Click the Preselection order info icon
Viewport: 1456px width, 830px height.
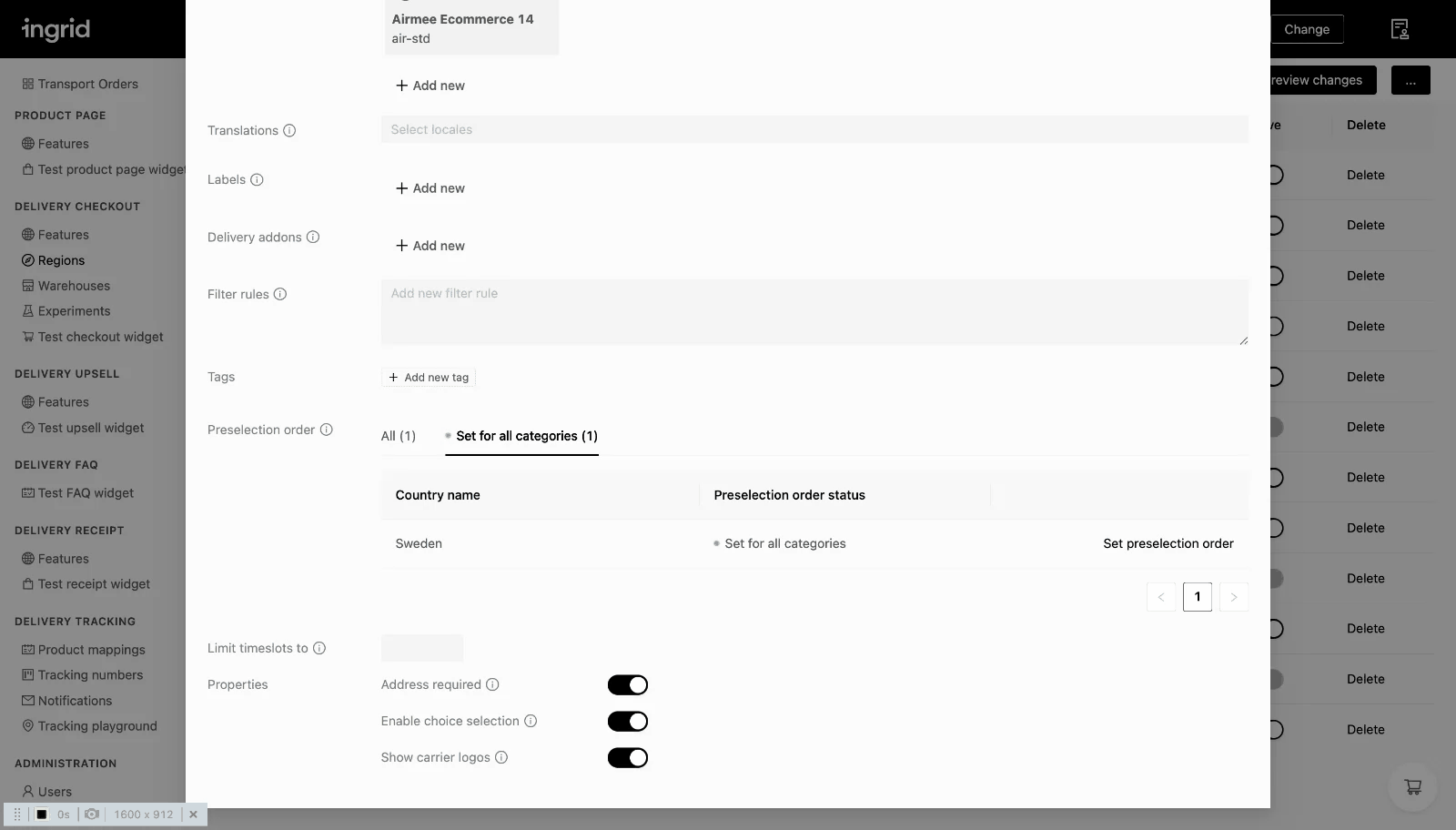327,430
